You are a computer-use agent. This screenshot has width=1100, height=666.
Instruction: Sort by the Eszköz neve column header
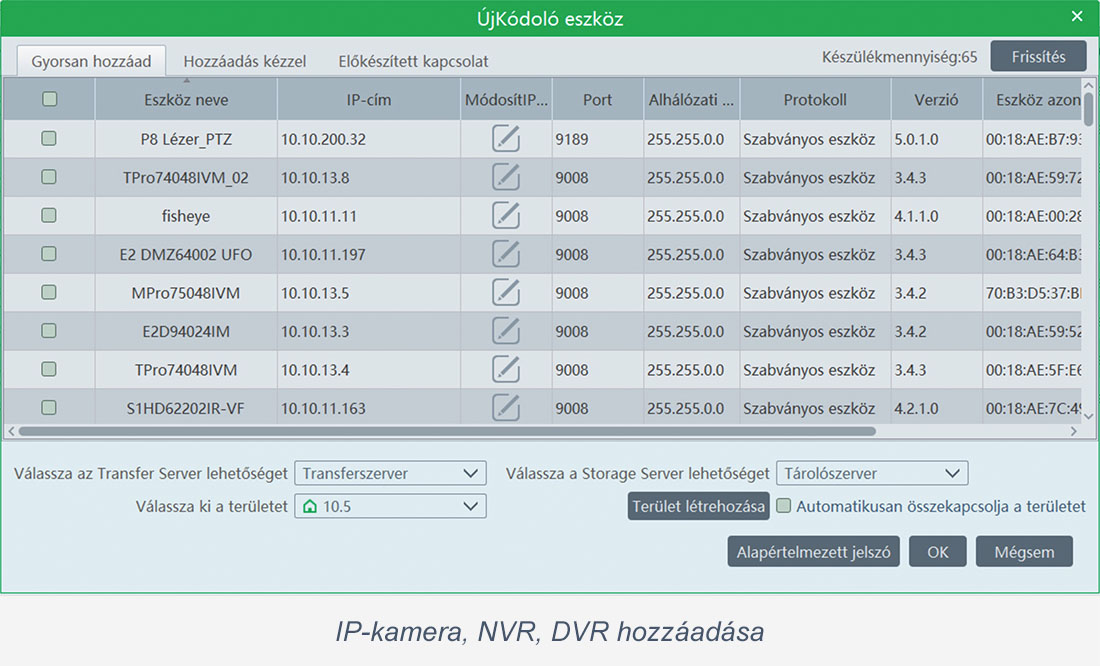tap(185, 100)
